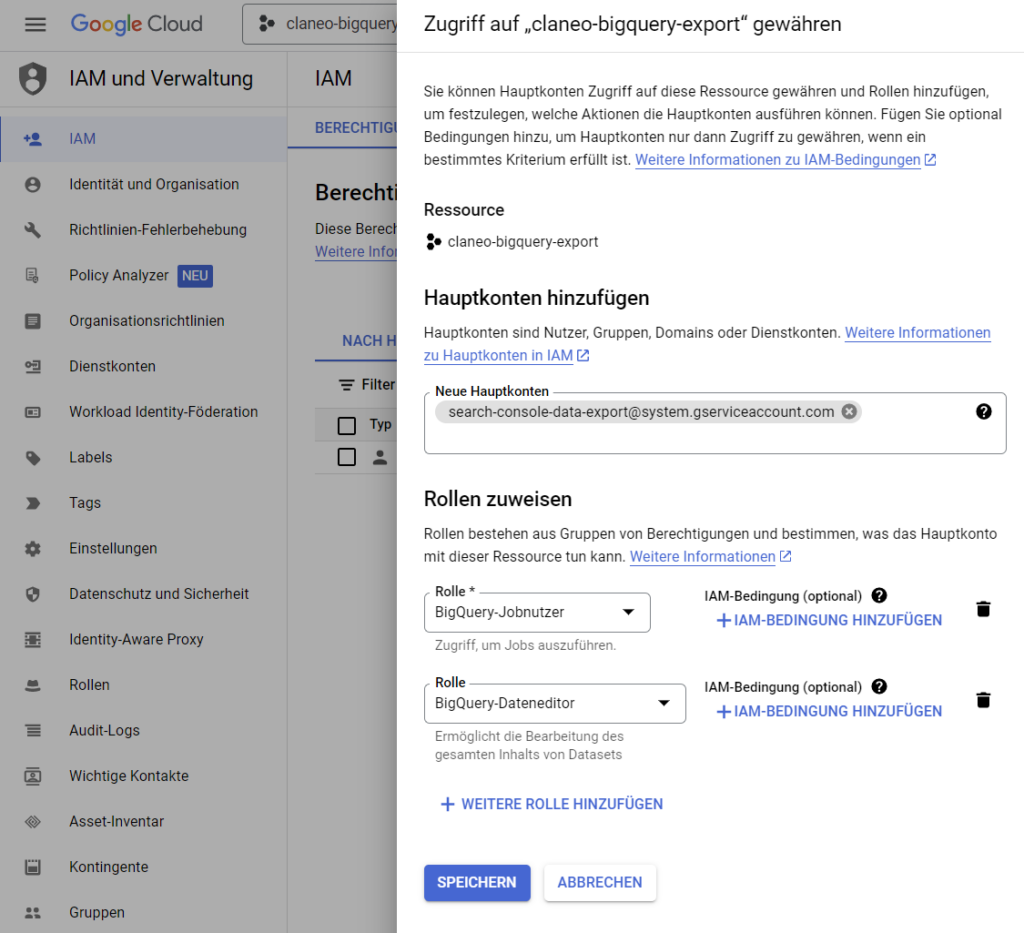
Task: Click help icon beside Dateneditor IAM-Bedingung
Action: pyautogui.click(x=880, y=687)
